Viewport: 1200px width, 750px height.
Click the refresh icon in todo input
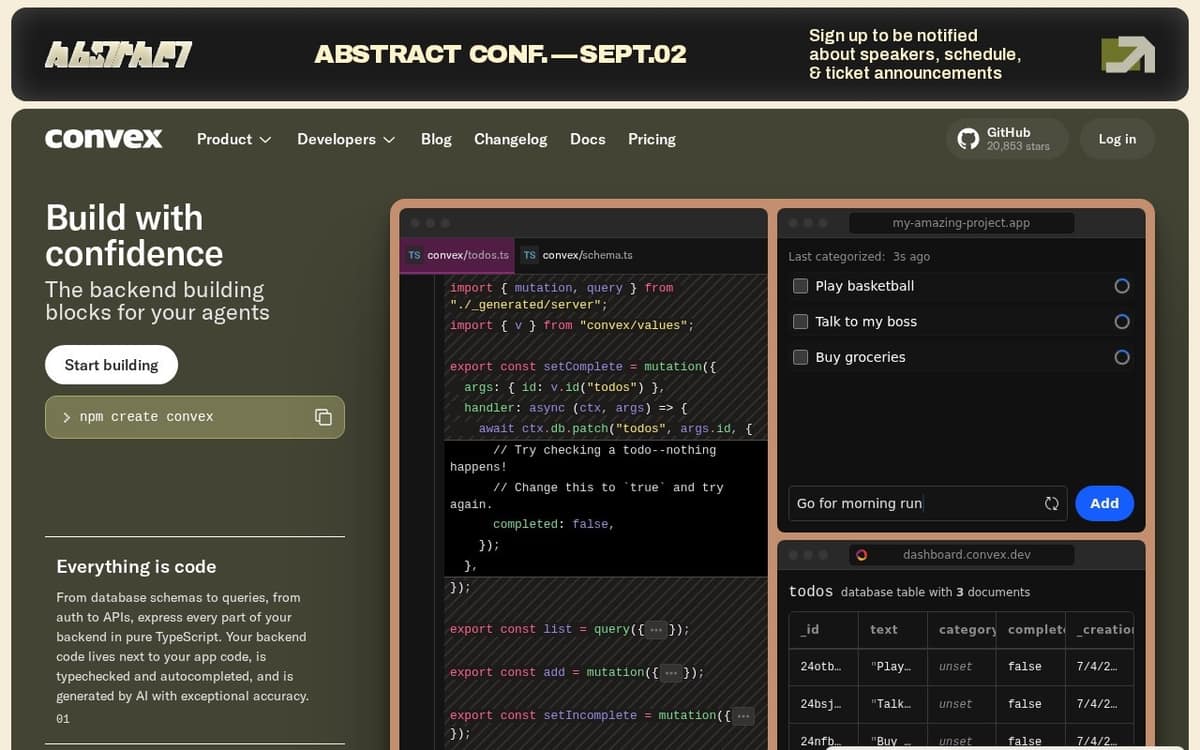[1052, 504]
